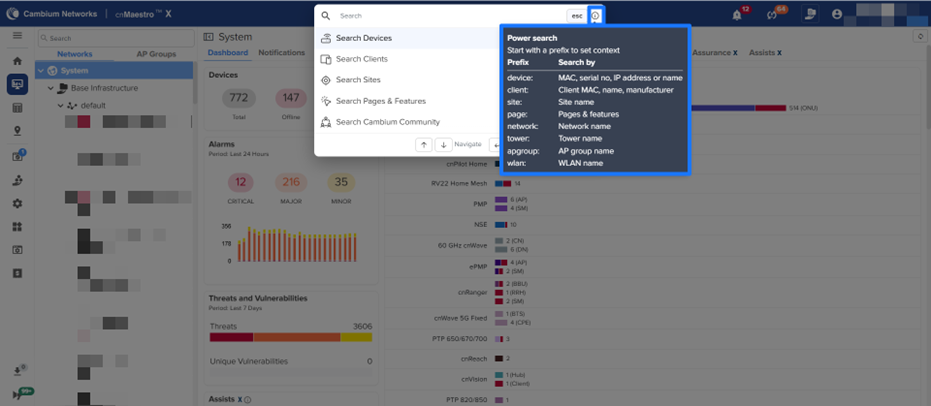The image size is (931, 406).
Task: Switch to the AP Groups tab
Action: [x=155, y=54]
